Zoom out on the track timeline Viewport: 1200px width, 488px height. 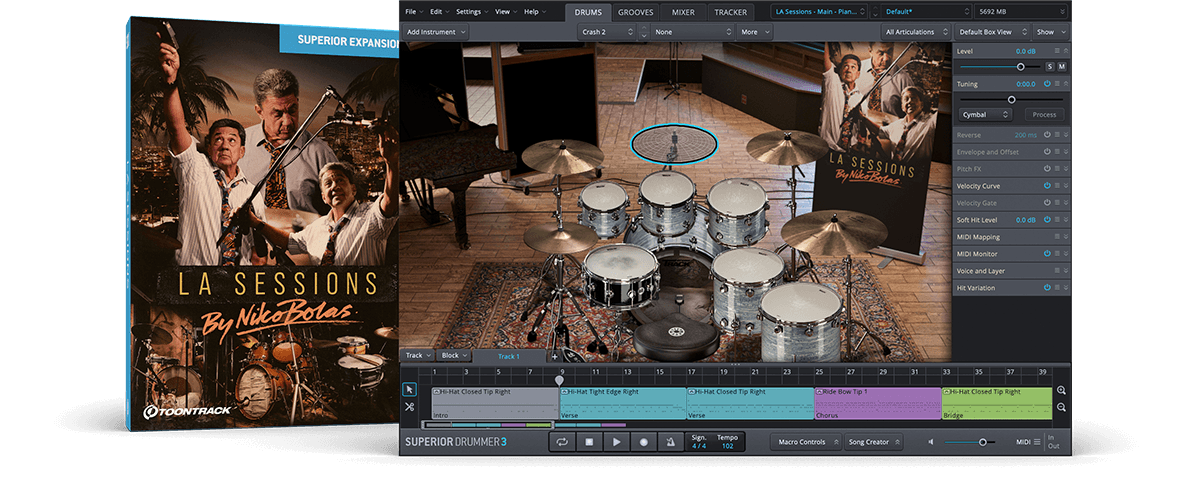[x=1061, y=407]
